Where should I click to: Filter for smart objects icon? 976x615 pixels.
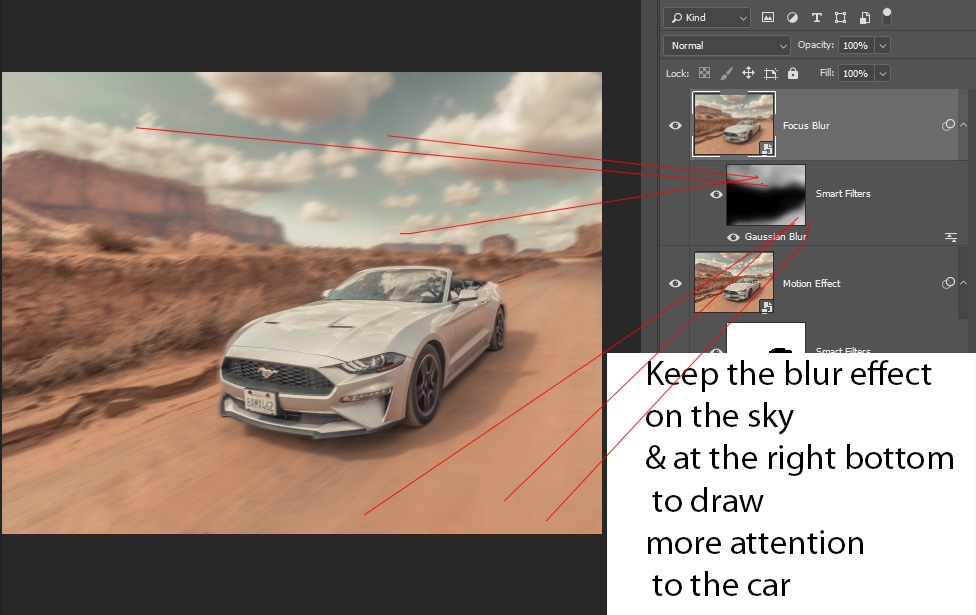coord(864,18)
